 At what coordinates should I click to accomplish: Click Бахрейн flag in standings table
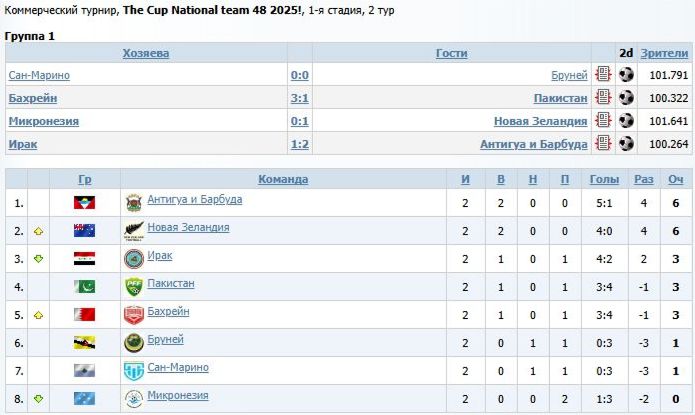click(85, 315)
